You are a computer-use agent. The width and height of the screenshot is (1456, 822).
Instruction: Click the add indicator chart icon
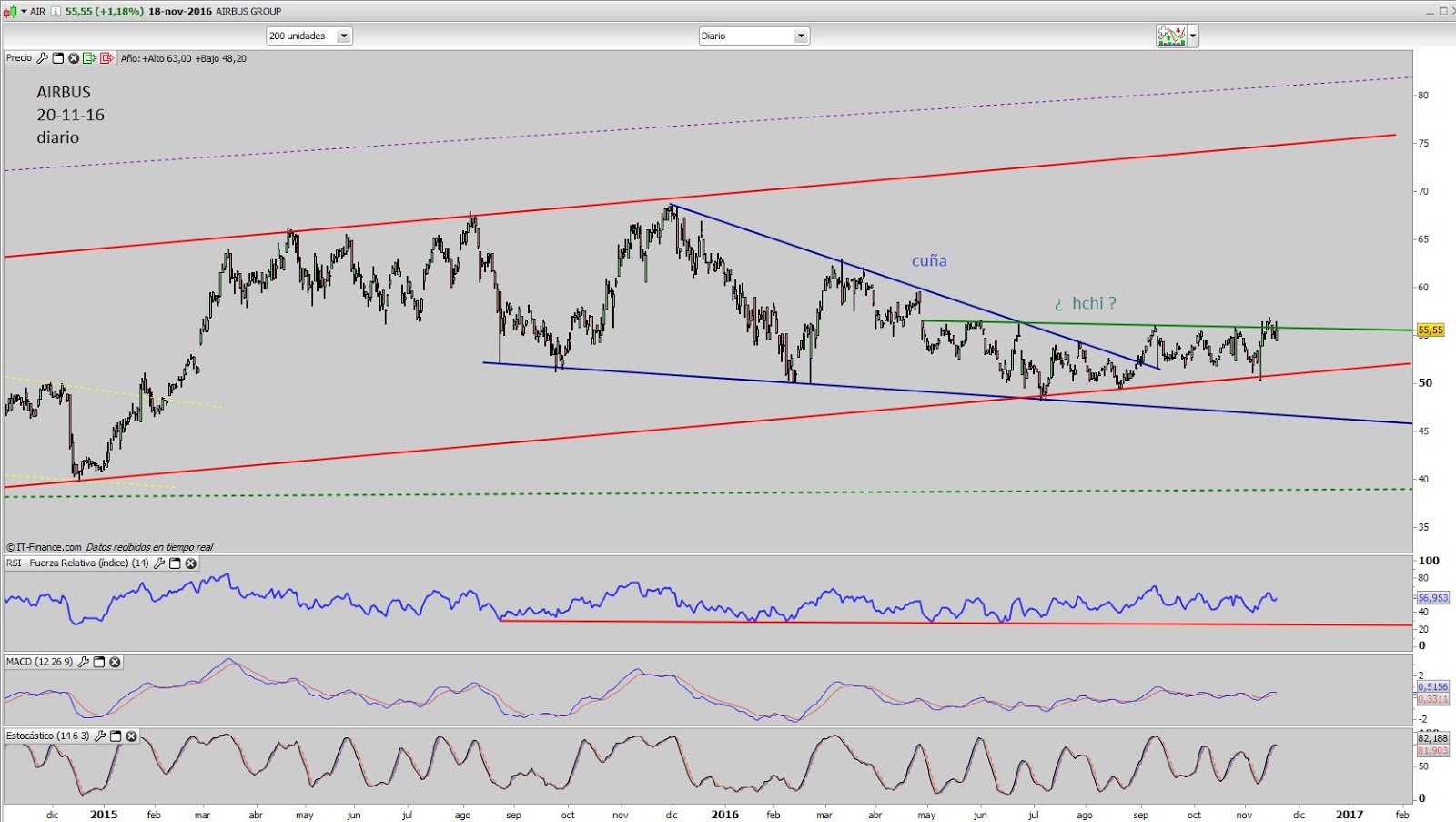tap(1171, 36)
